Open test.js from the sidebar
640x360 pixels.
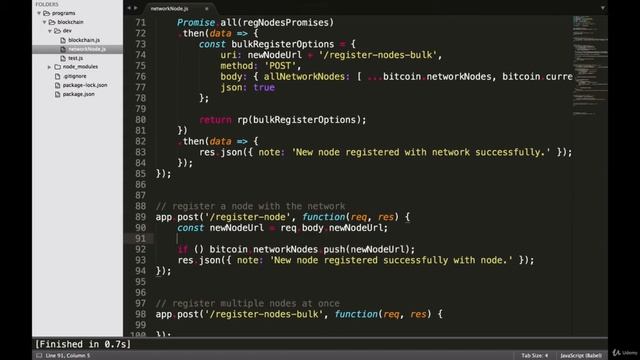[x=76, y=58]
